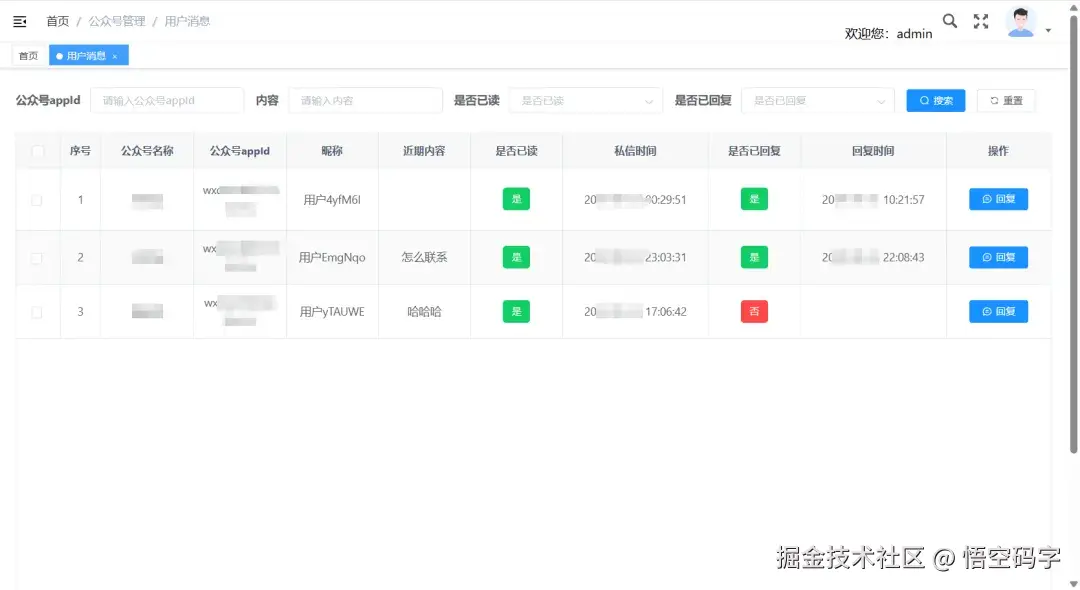Open the 是否已回复 dropdown
The image size is (1080, 590).
pos(818,100)
